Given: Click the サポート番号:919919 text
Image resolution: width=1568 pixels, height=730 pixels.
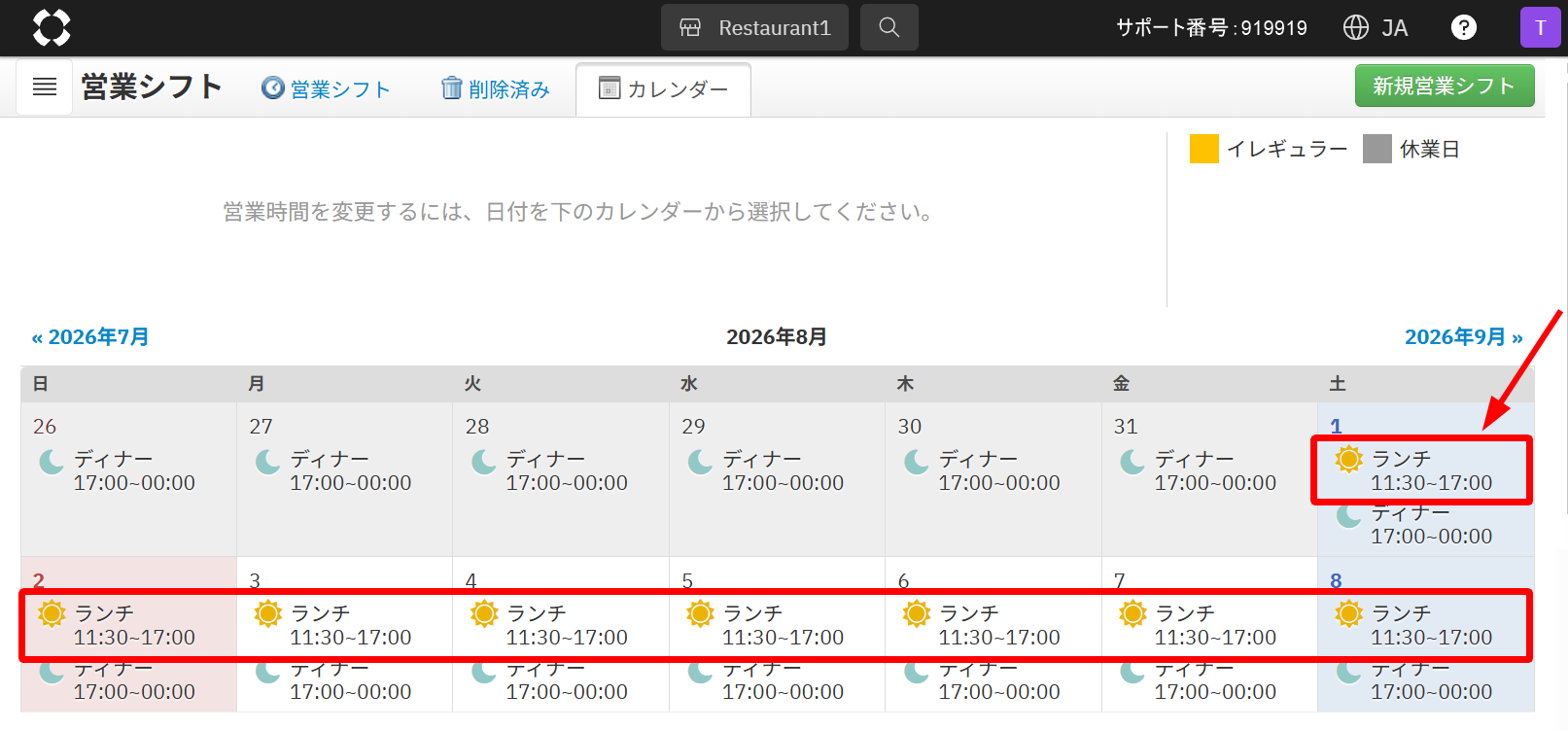Looking at the screenshot, I should 1211,27.
